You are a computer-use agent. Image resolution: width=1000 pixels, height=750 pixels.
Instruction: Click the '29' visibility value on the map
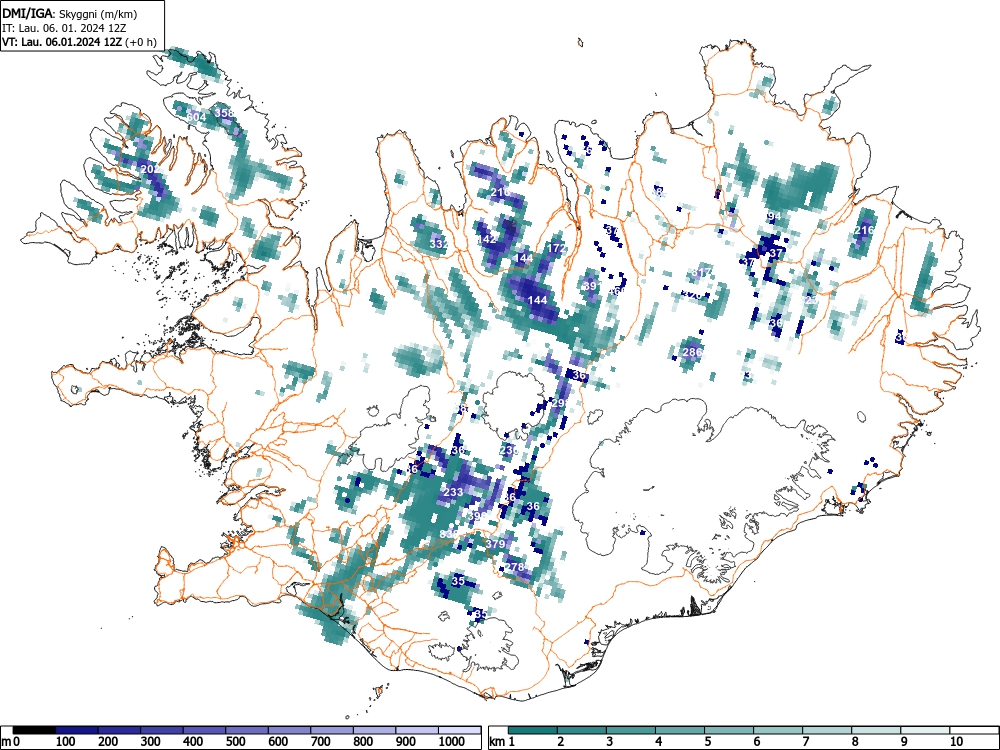click(558, 403)
